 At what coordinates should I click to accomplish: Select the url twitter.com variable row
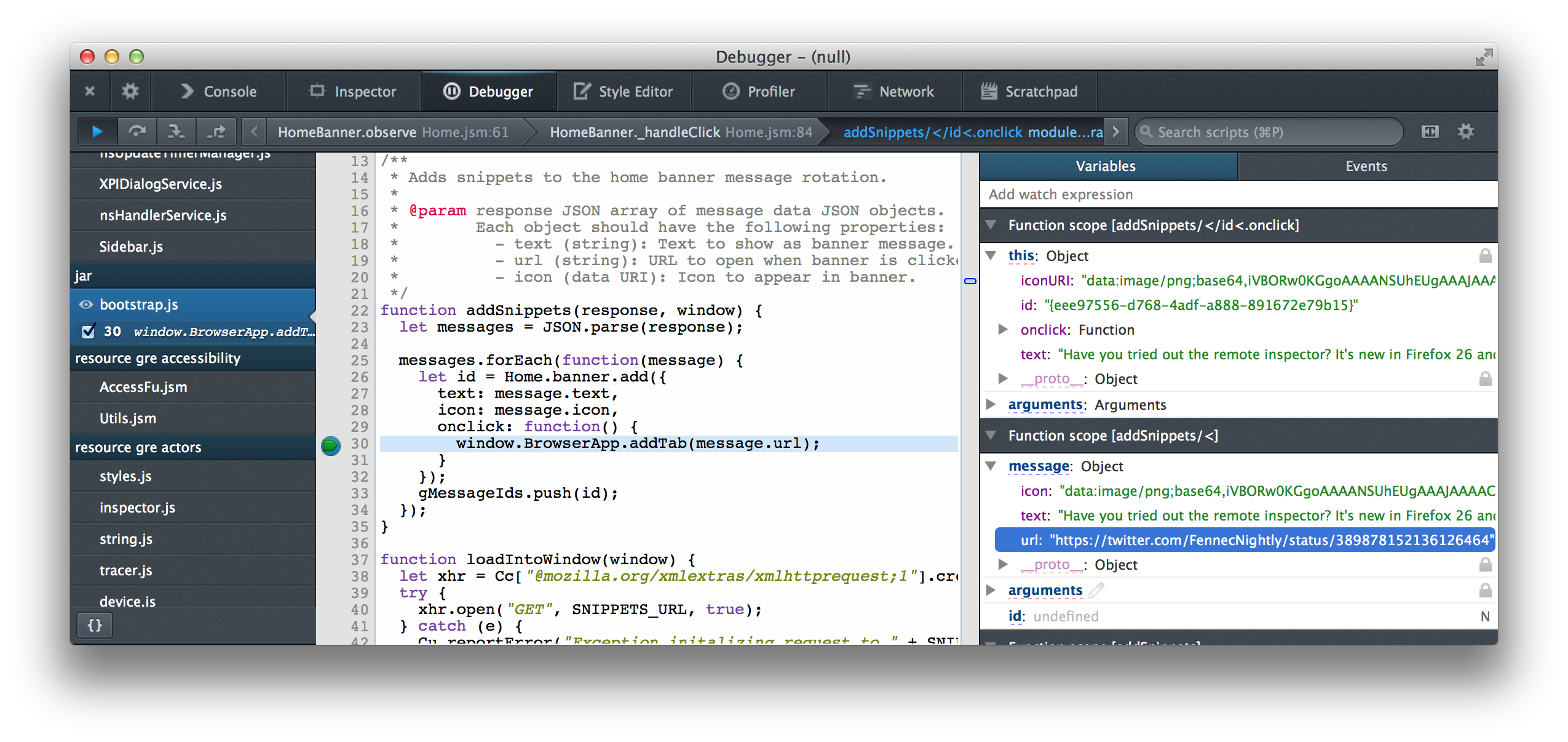tap(1245, 540)
